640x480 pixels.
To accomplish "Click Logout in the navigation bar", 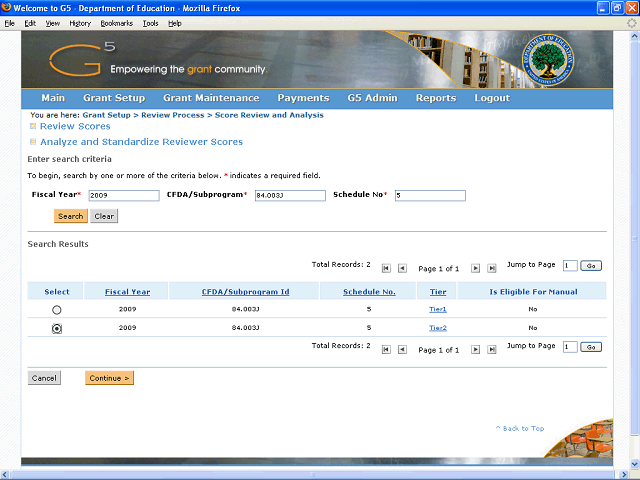I will coord(492,98).
